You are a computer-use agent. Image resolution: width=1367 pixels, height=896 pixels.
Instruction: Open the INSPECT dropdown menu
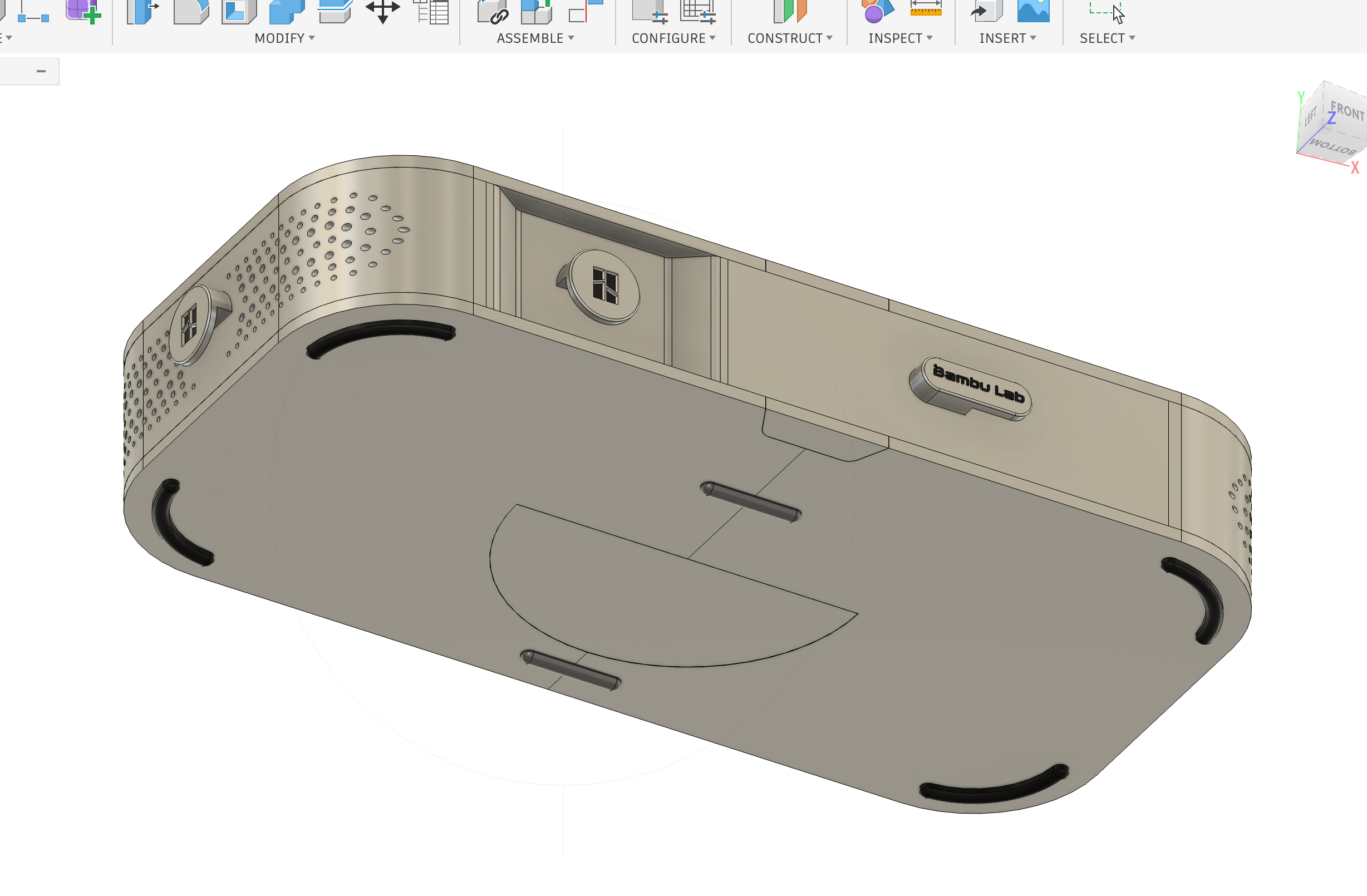900,38
